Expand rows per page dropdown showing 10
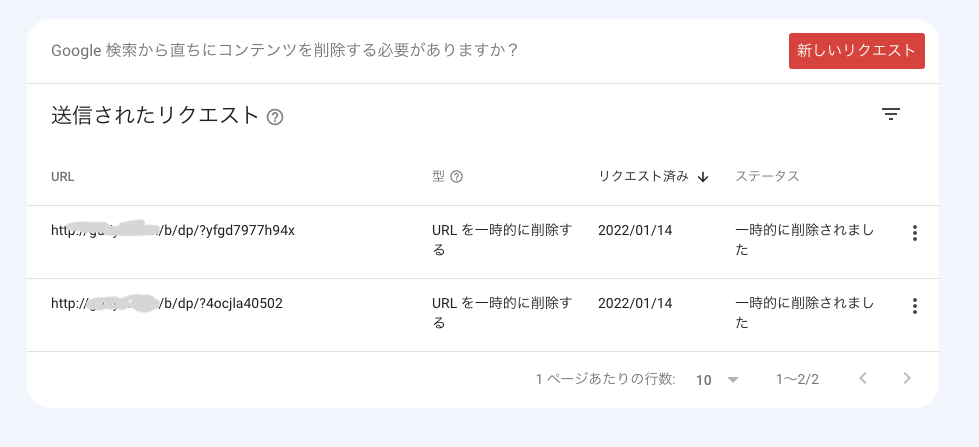 click(717, 380)
